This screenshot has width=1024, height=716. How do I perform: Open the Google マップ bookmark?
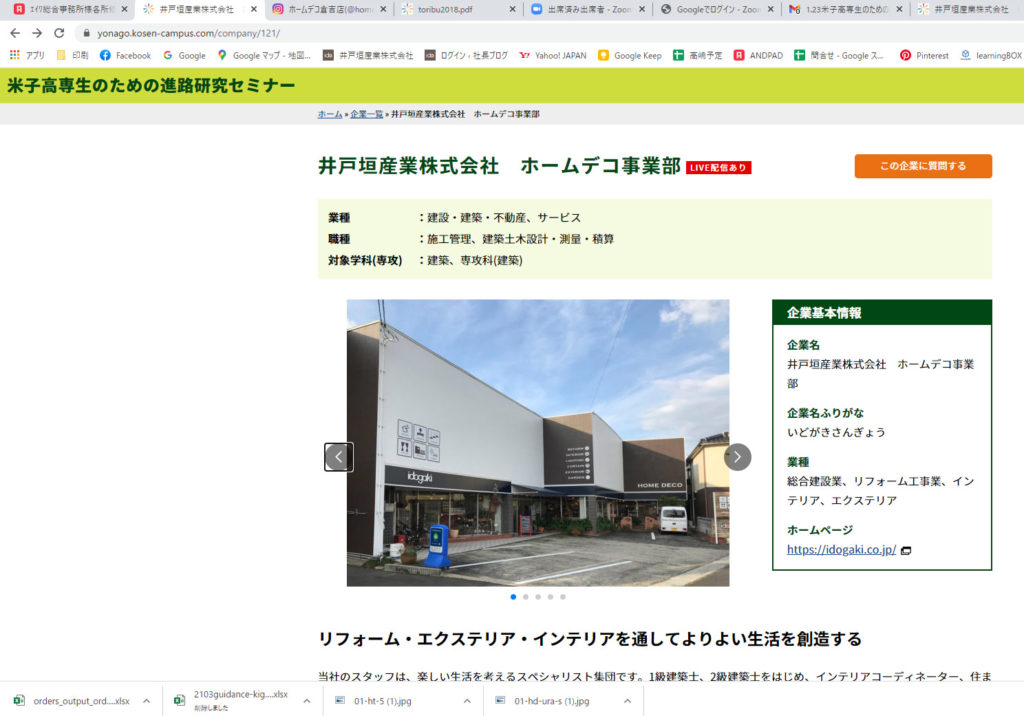pyautogui.click(x=264, y=56)
